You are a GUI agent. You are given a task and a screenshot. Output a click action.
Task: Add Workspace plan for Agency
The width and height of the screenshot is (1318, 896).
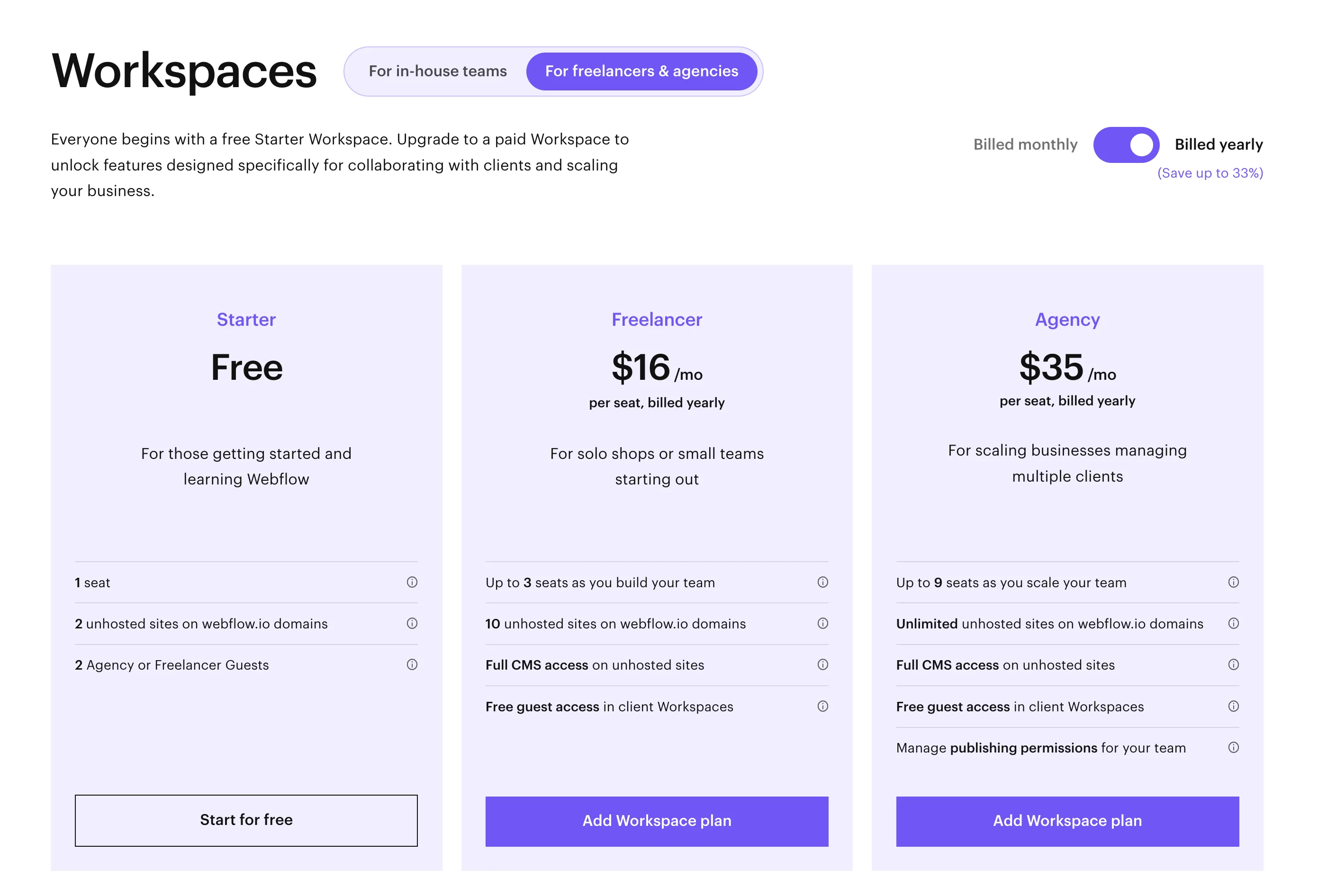(x=1067, y=821)
